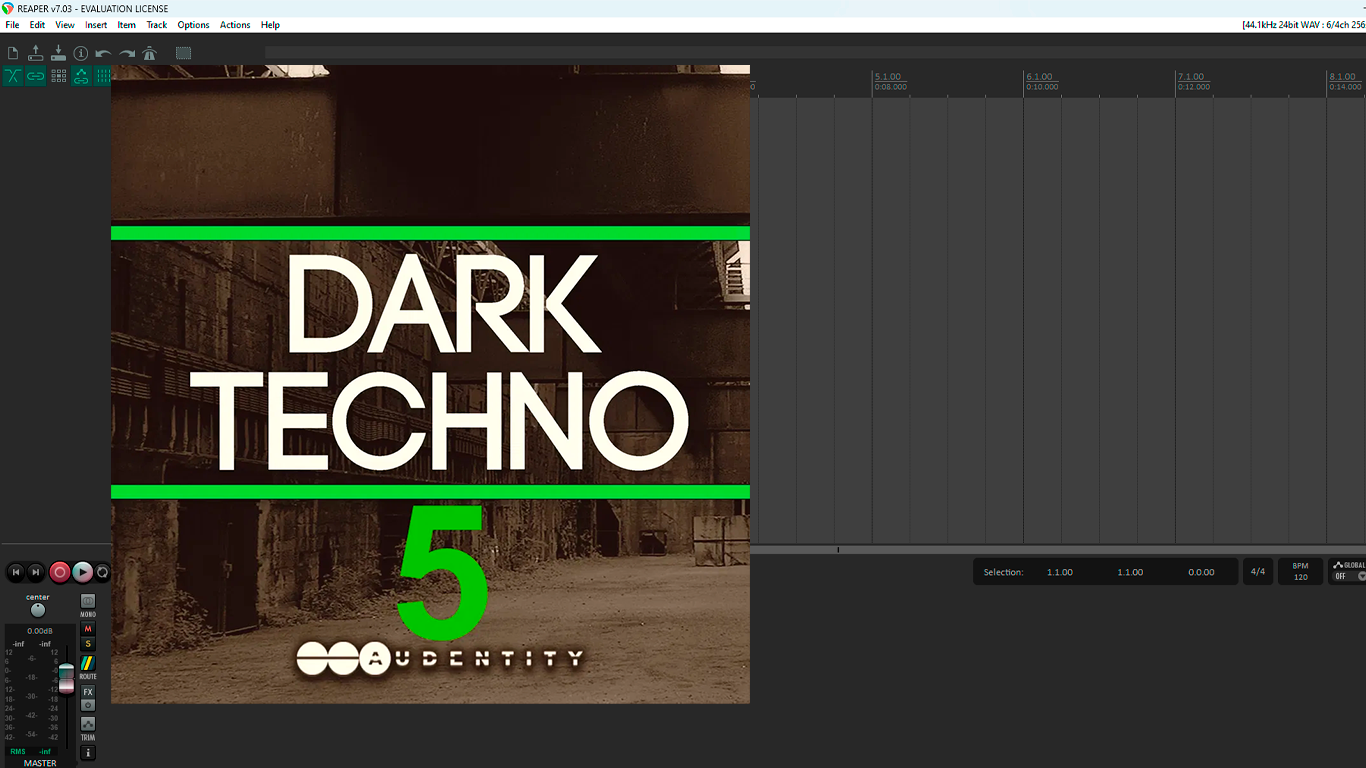
Task: Create a new project with the page icon
Action: click(x=13, y=53)
